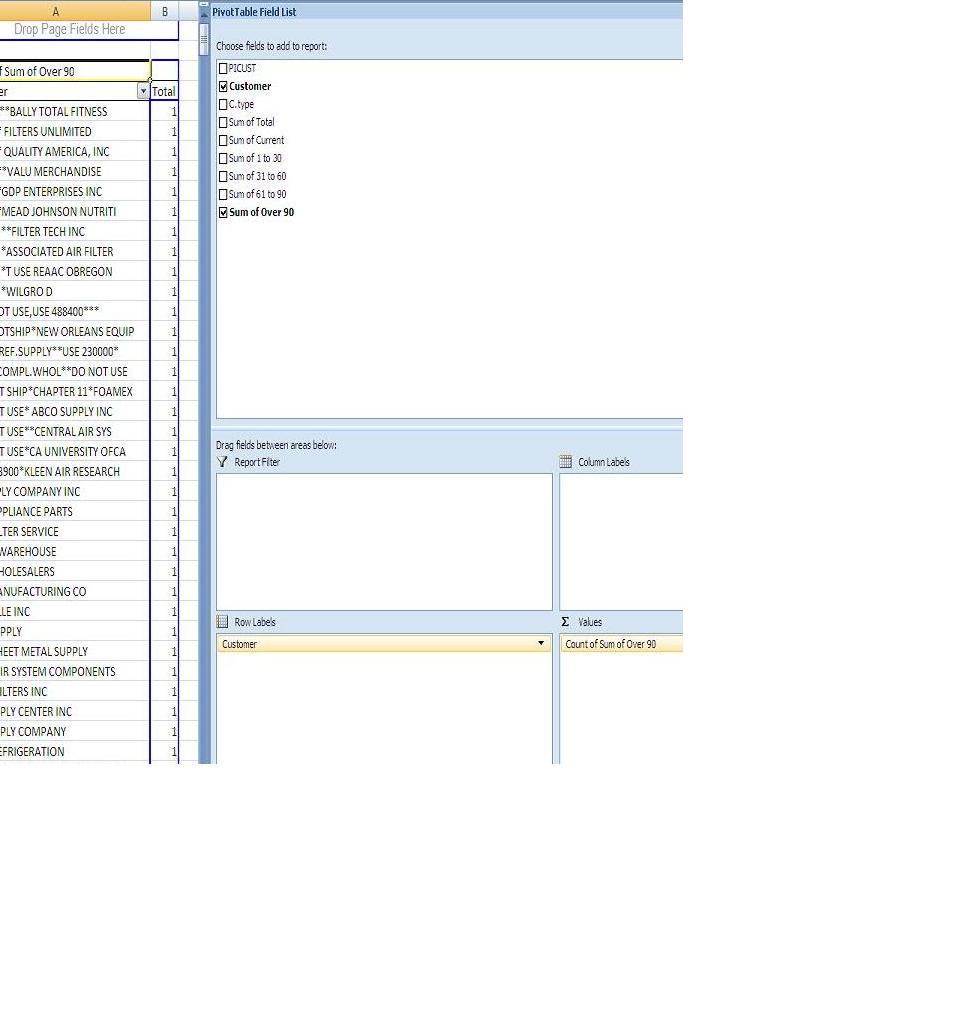Viewport: 960px width, 1024px height.
Task: Tick the Sum of Total checkbox
Action: pos(223,122)
